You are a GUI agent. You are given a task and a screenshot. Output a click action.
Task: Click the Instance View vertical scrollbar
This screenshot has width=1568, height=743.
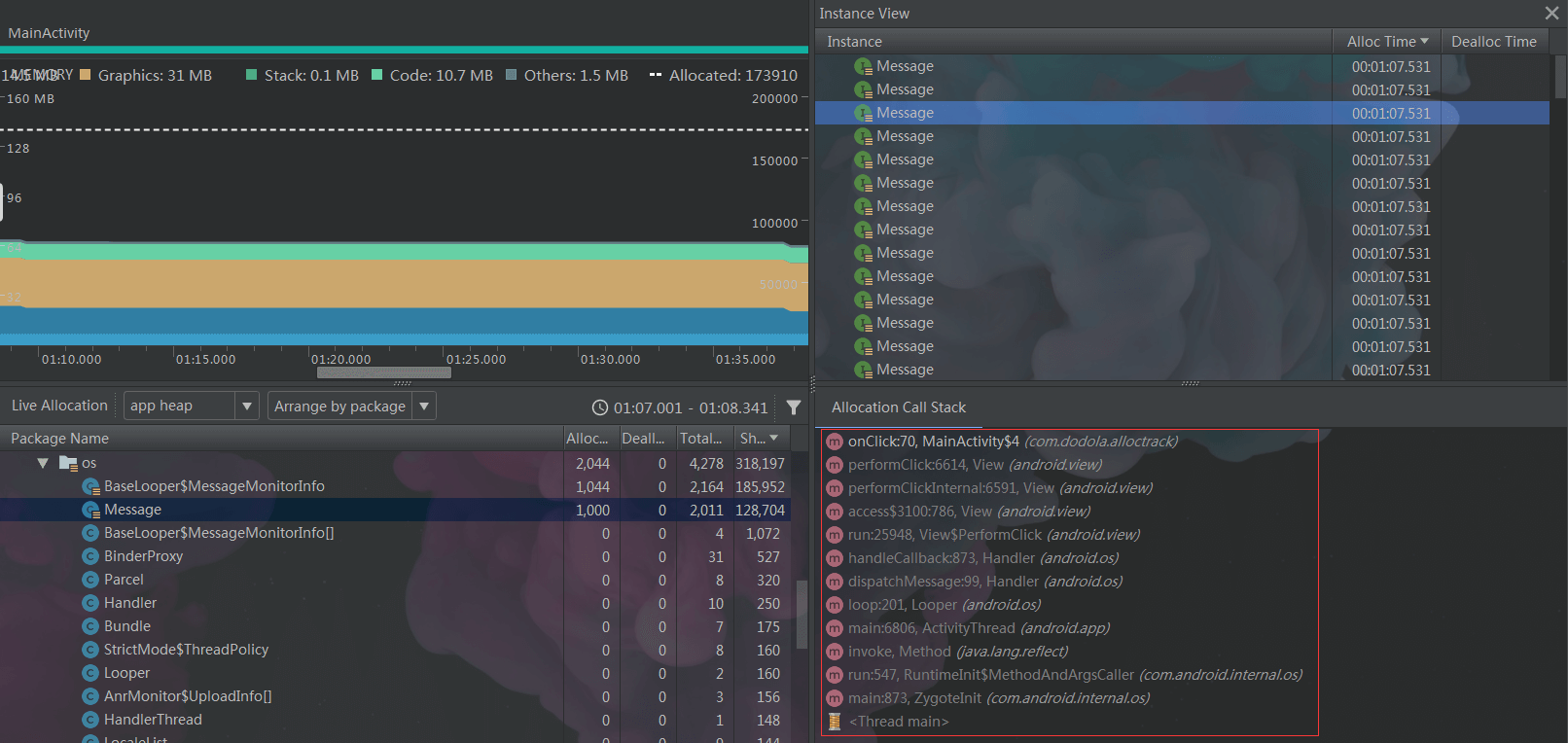tap(1560, 76)
